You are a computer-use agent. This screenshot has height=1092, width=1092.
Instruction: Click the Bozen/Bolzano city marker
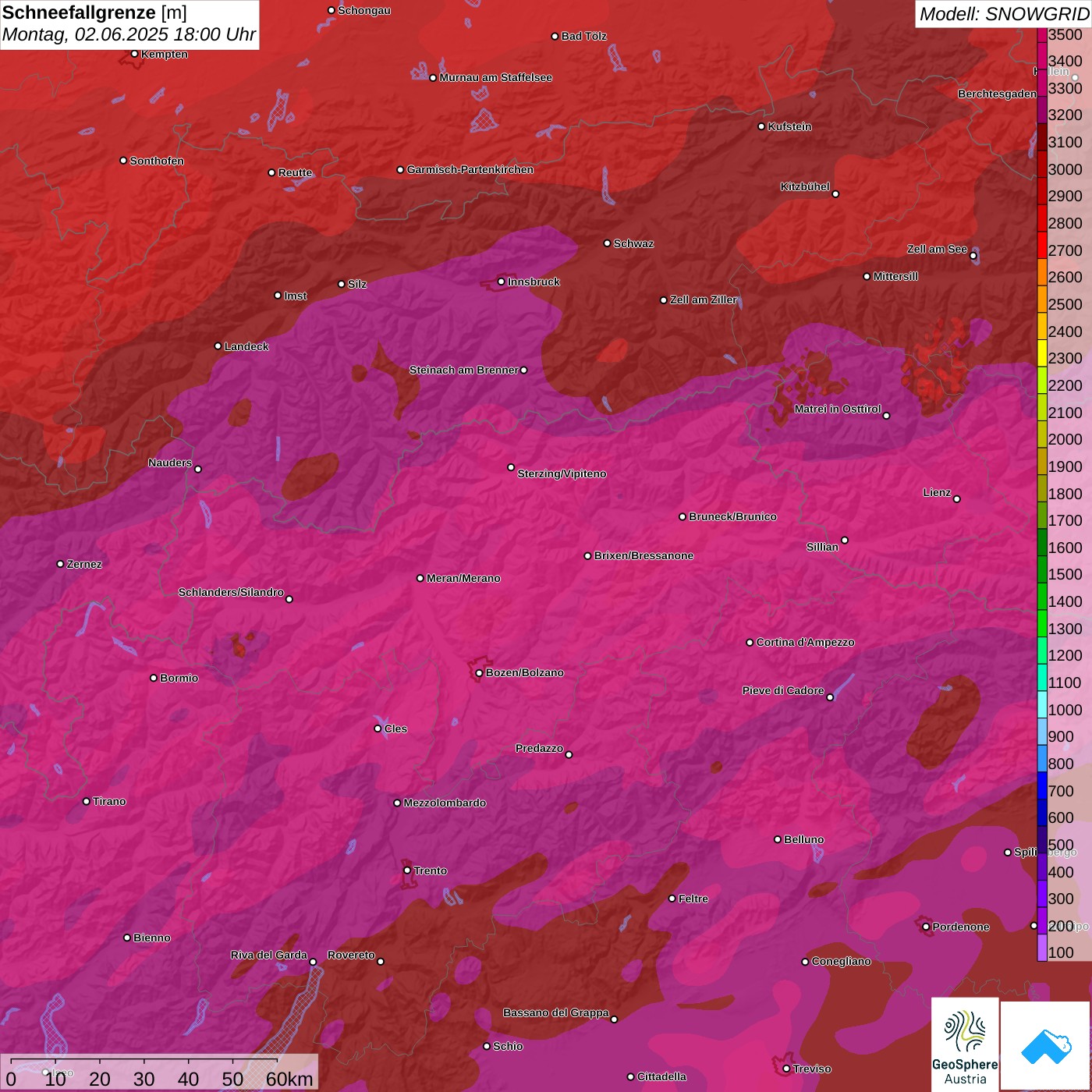[x=479, y=672]
